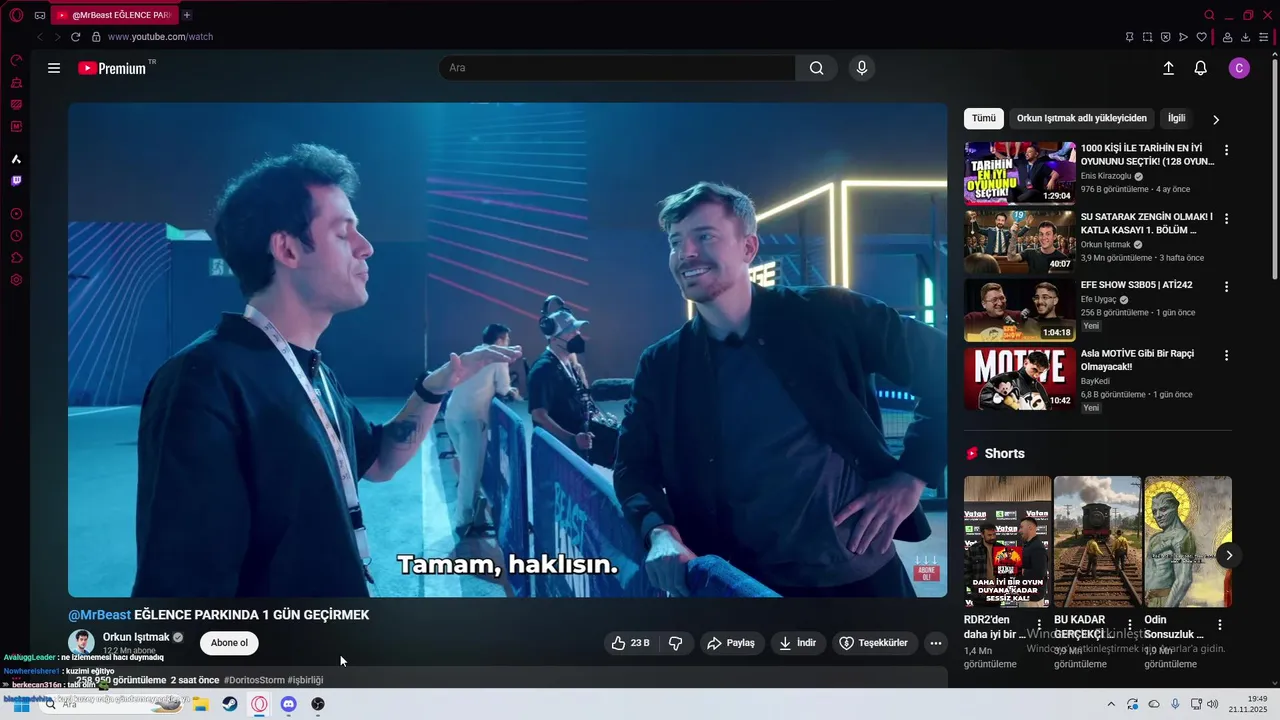Image resolution: width=1280 pixels, height=720 pixels.
Task: Click the YouTube search magnifier button
Action: [x=816, y=68]
